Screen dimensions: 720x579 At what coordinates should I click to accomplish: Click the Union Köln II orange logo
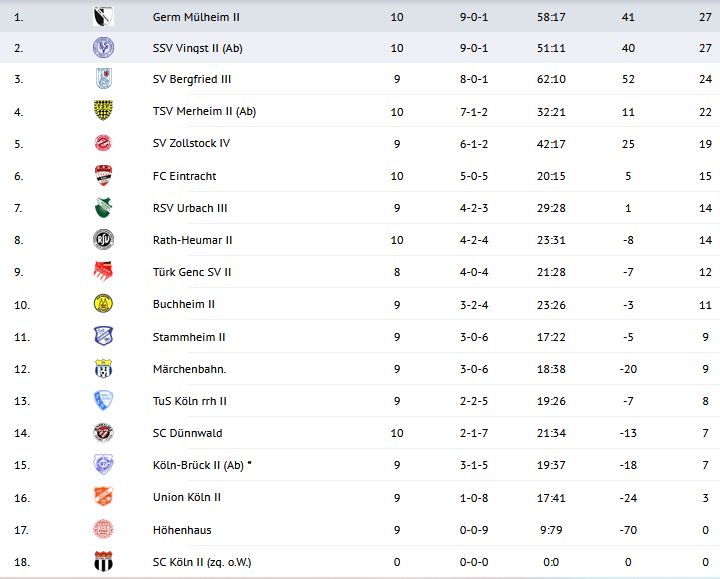tap(103, 497)
